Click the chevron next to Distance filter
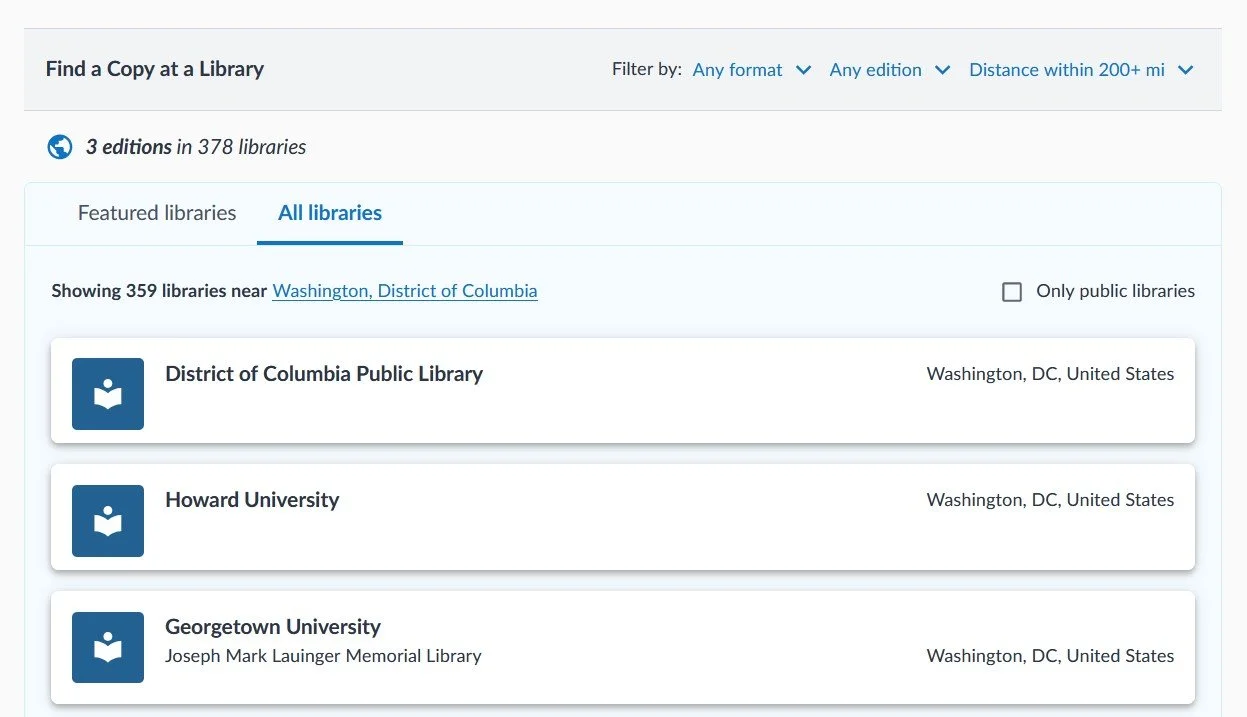The image size is (1247, 717). coord(1186,70)
